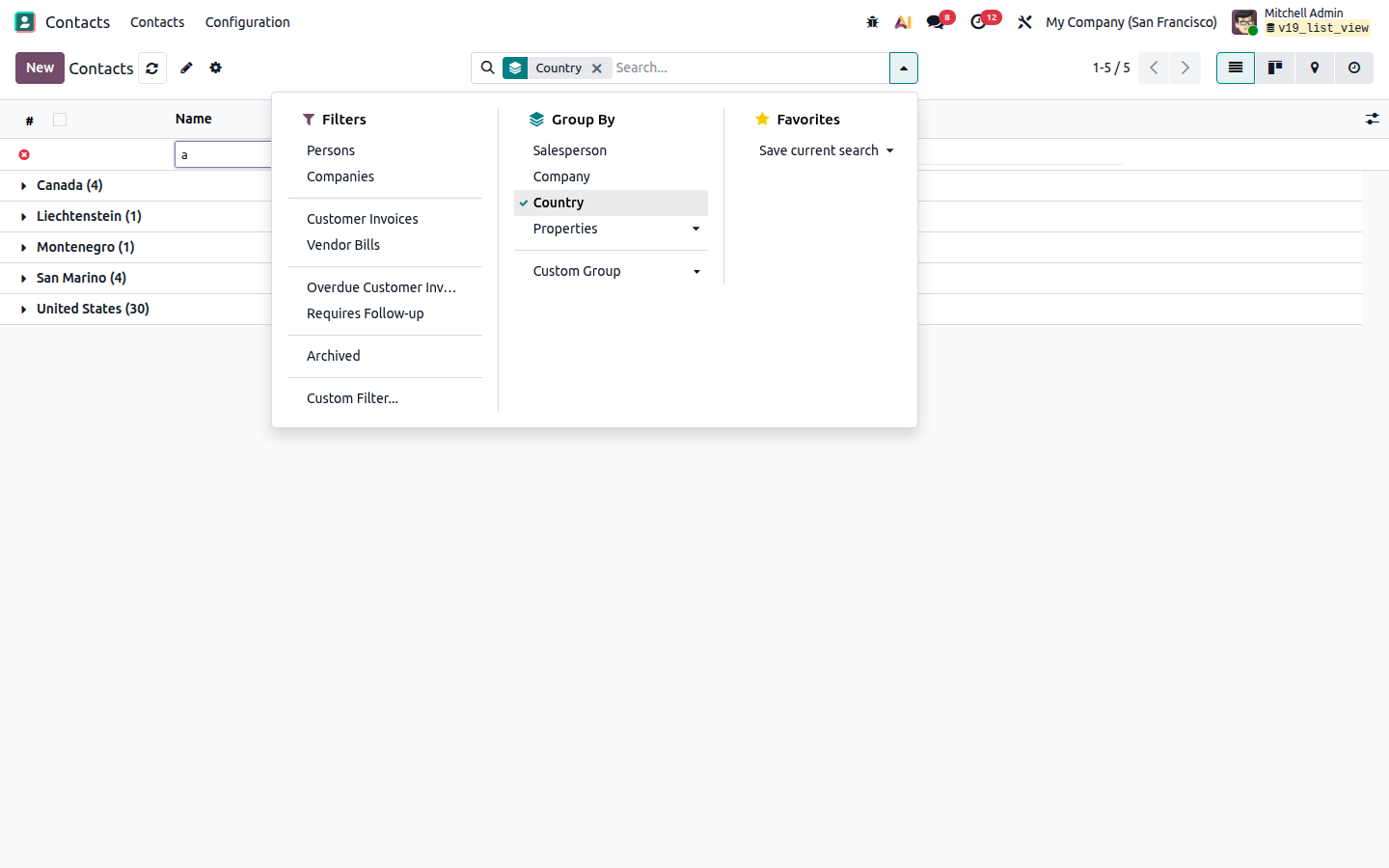
Task: Toggle the Overdue Customer Inv... filter
Action: pyautogui.click(x=384, y=287)
